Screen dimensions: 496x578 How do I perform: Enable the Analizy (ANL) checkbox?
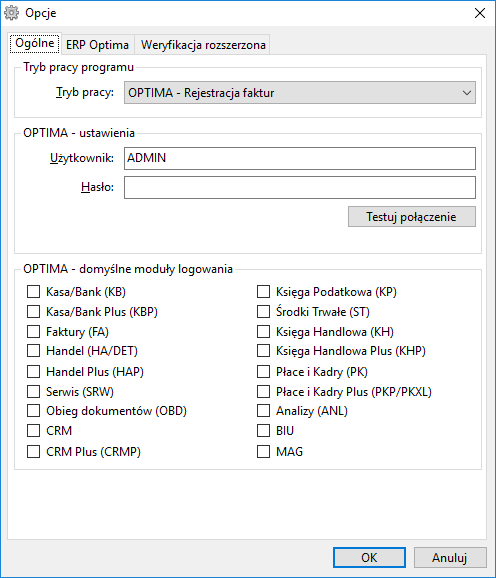coord(263,410)
